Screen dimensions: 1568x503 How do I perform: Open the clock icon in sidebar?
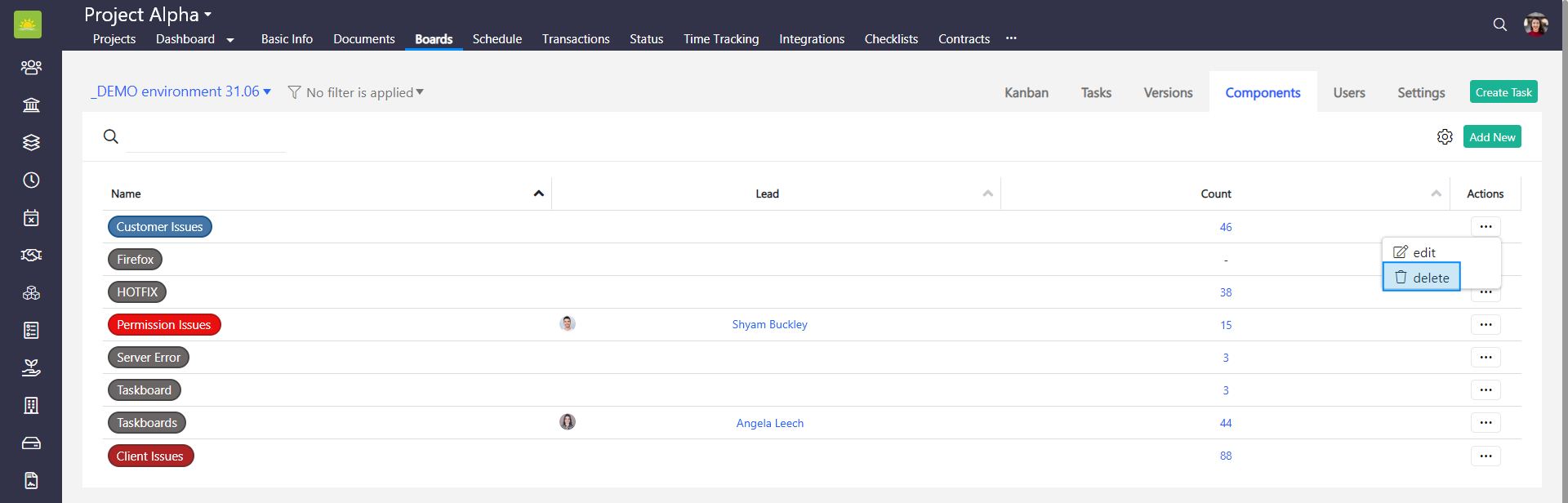click(31, 180)
